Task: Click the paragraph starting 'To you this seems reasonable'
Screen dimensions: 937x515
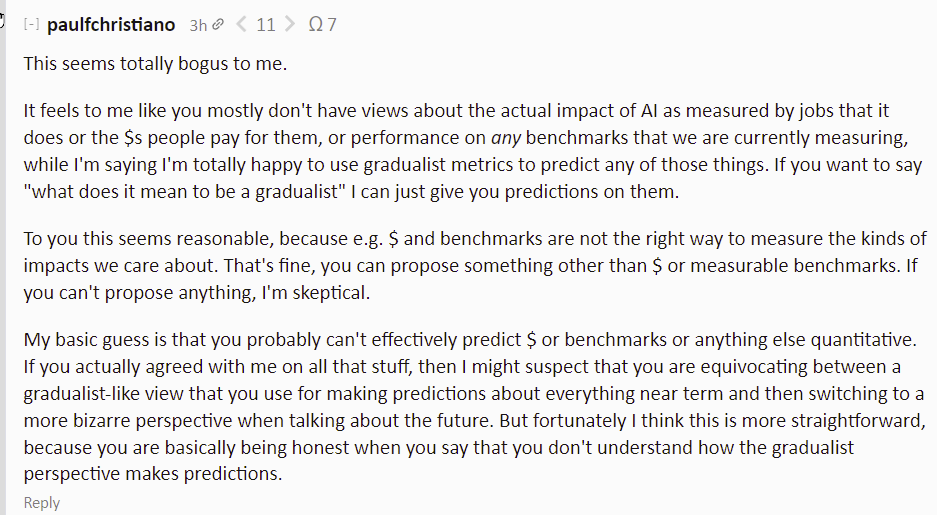Action: tap(475, 265)
